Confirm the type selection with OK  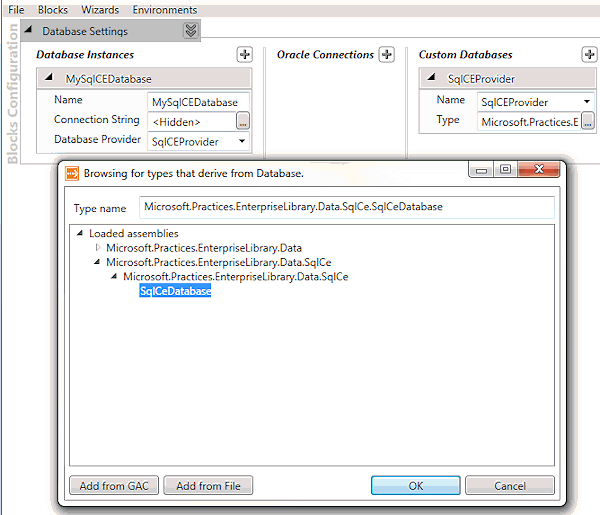click(416, 486)
